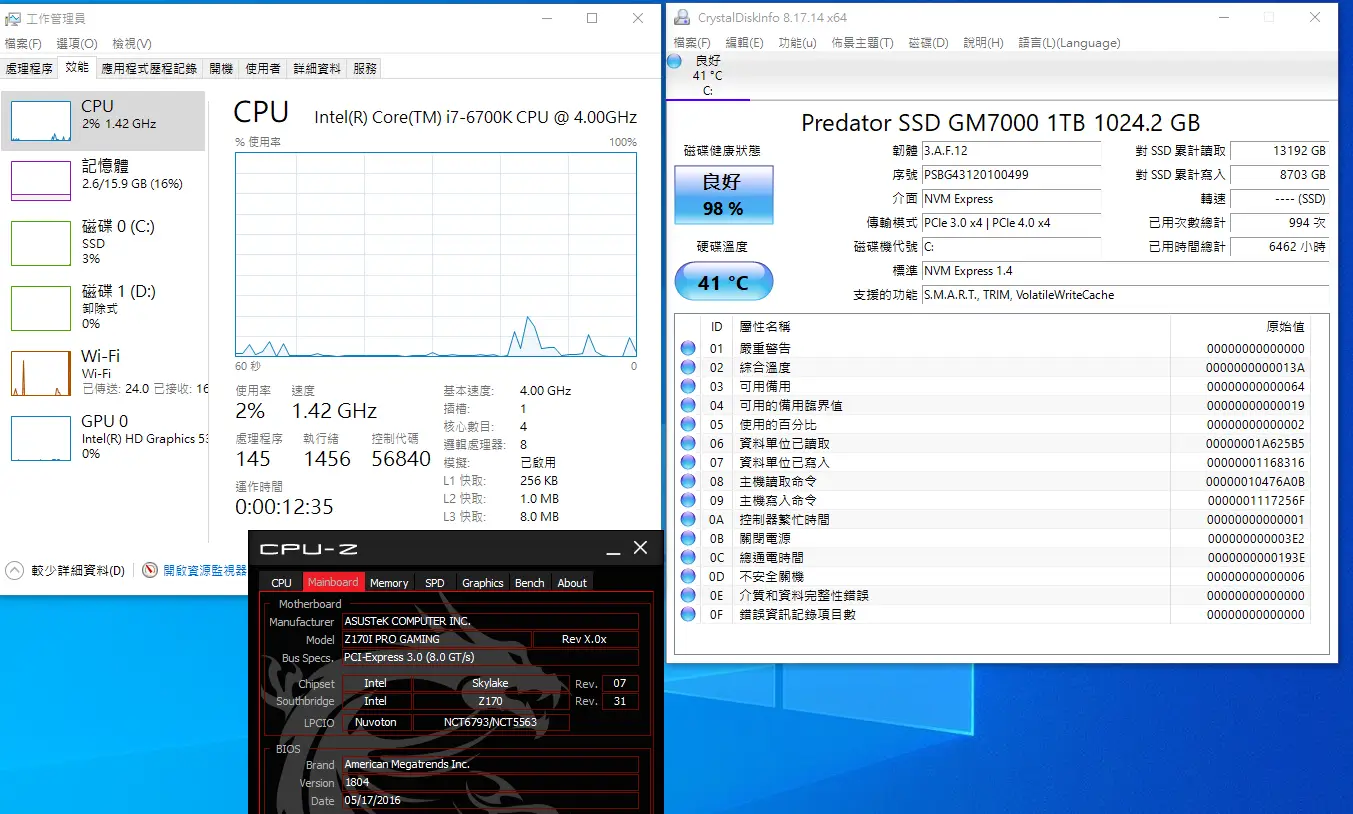1353x814 pixels.
Task: Switch to CPU-Z Memory tab
Action: click(x=388, y=582)
